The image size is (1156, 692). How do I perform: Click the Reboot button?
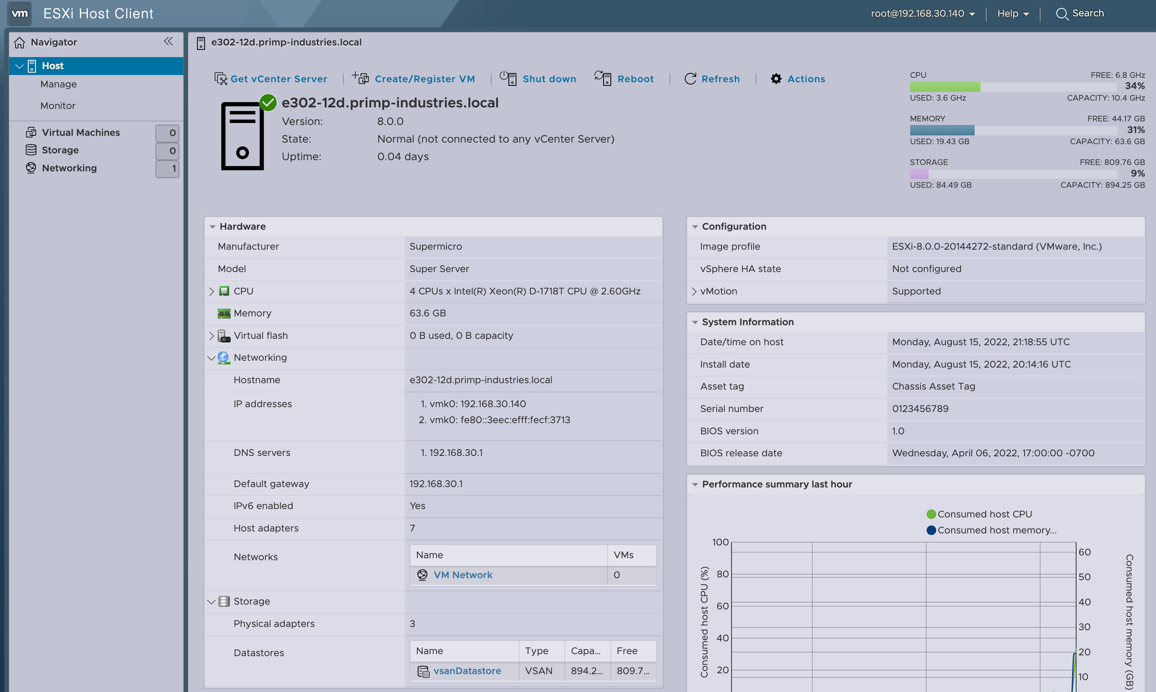624,78
